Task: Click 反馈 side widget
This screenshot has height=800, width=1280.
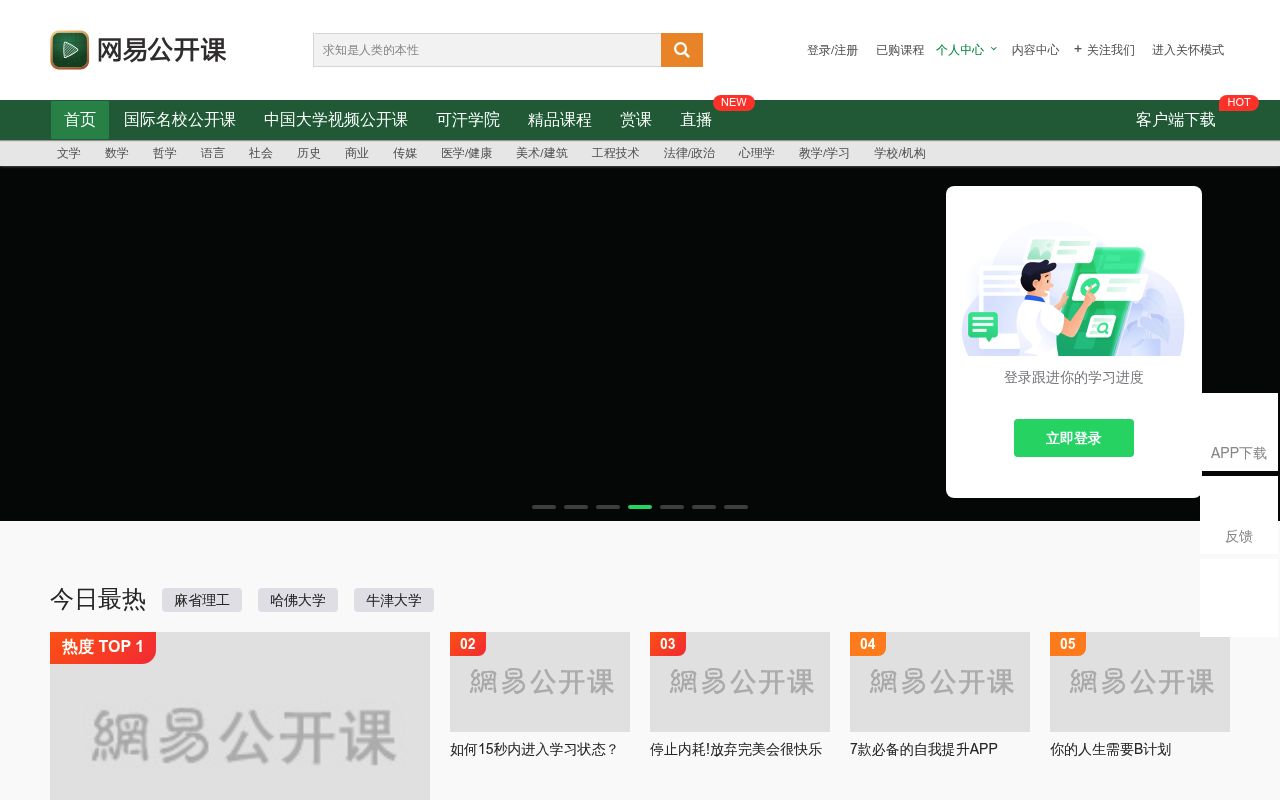Action: (1239, 515)
